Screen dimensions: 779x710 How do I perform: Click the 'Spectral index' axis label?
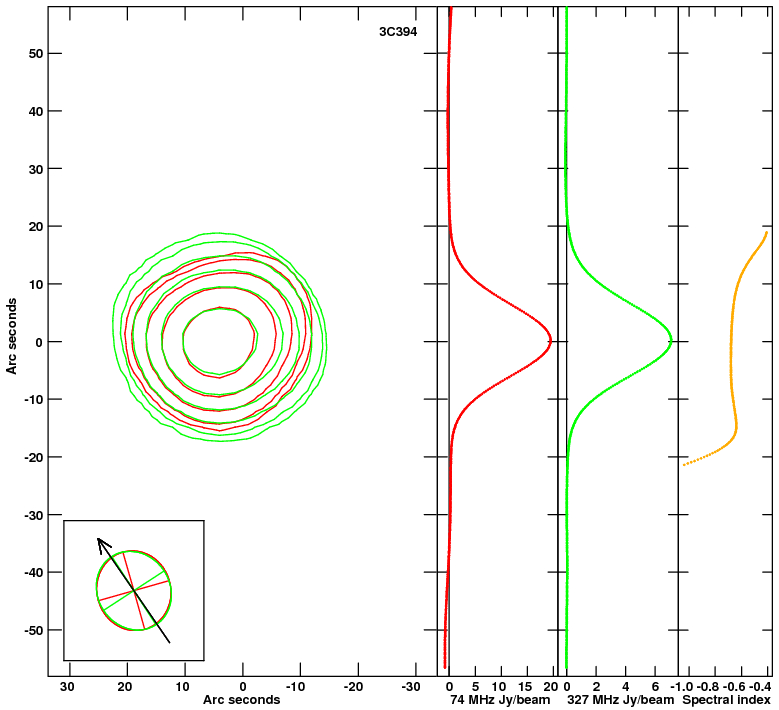click(726, 700)
